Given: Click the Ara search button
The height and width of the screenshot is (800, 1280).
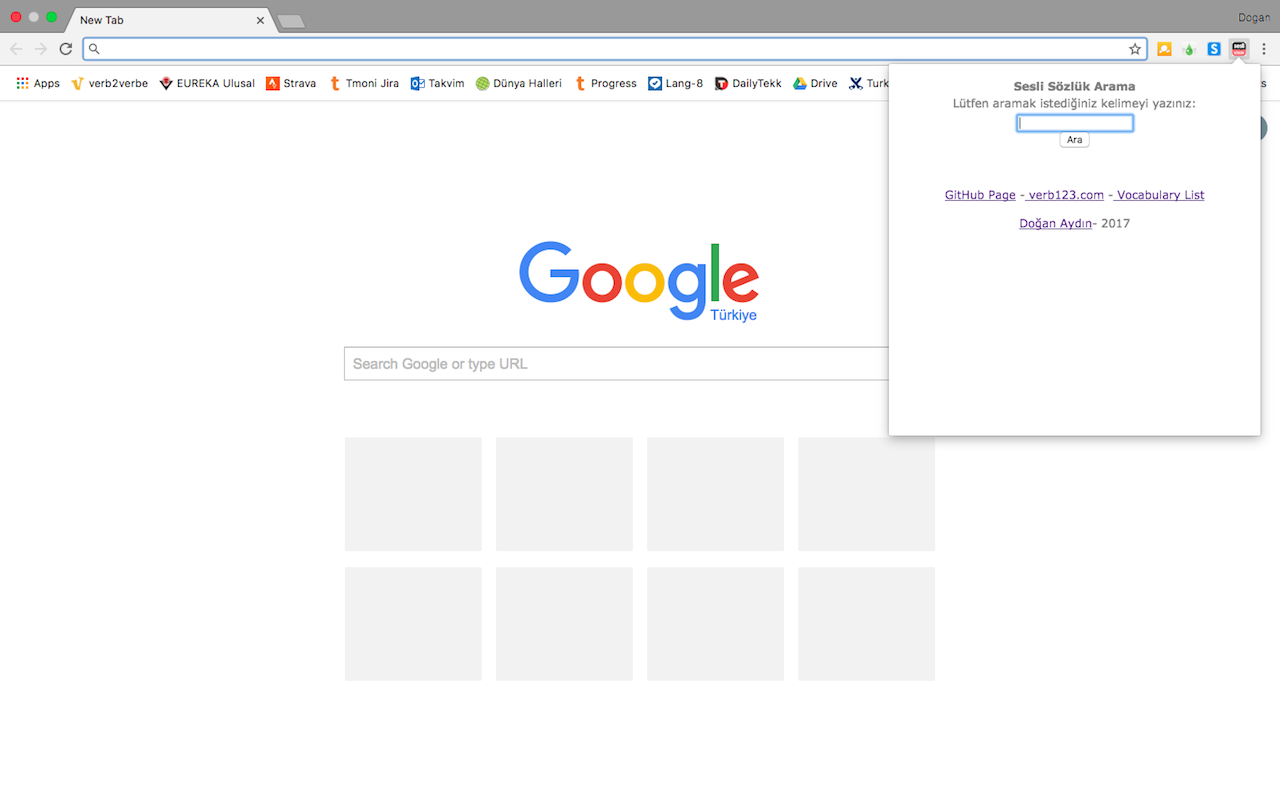Looking at the screenshot, I should click(x=1074, y=140).
